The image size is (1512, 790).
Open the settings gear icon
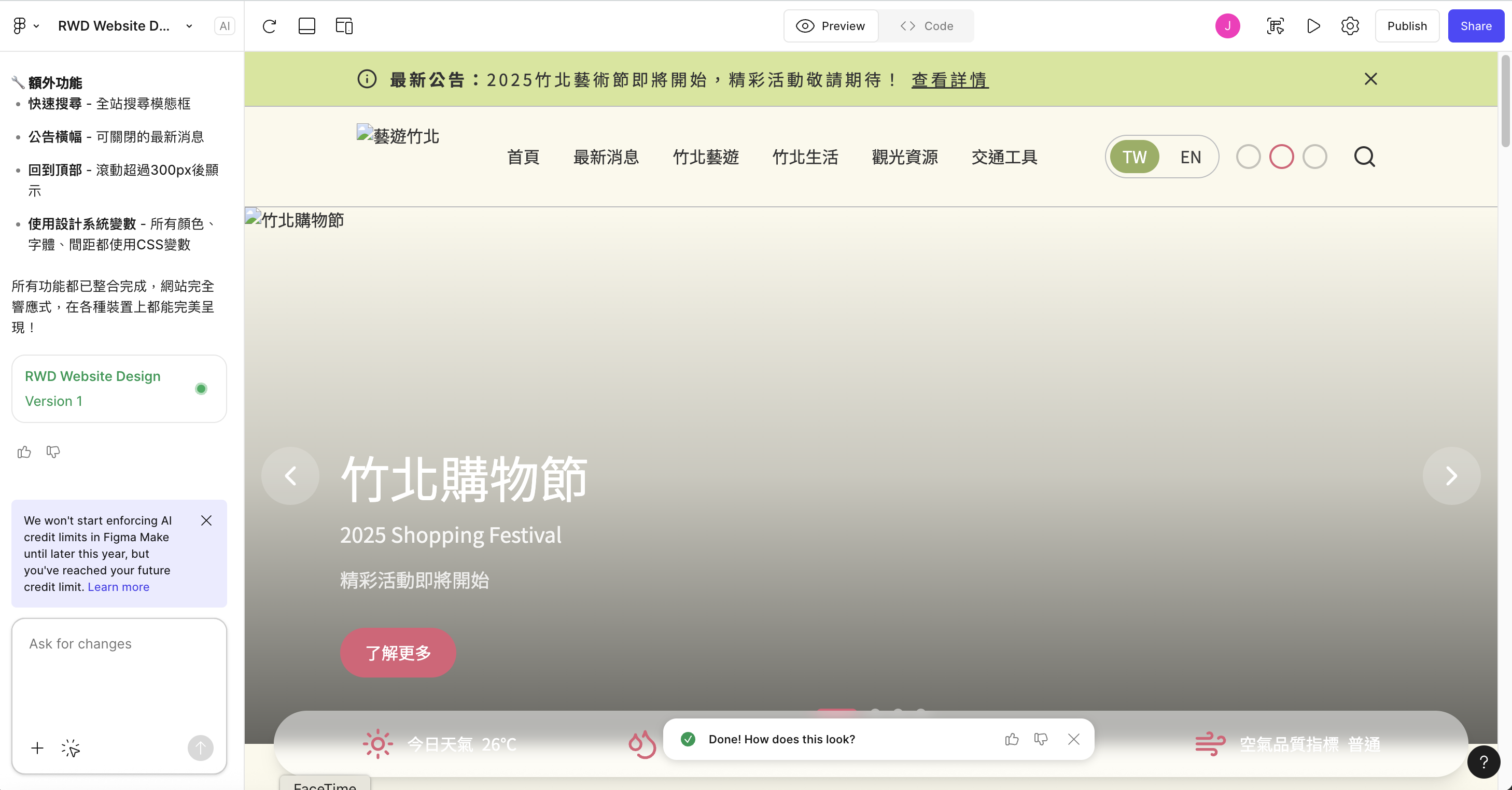pos(1349,26)
